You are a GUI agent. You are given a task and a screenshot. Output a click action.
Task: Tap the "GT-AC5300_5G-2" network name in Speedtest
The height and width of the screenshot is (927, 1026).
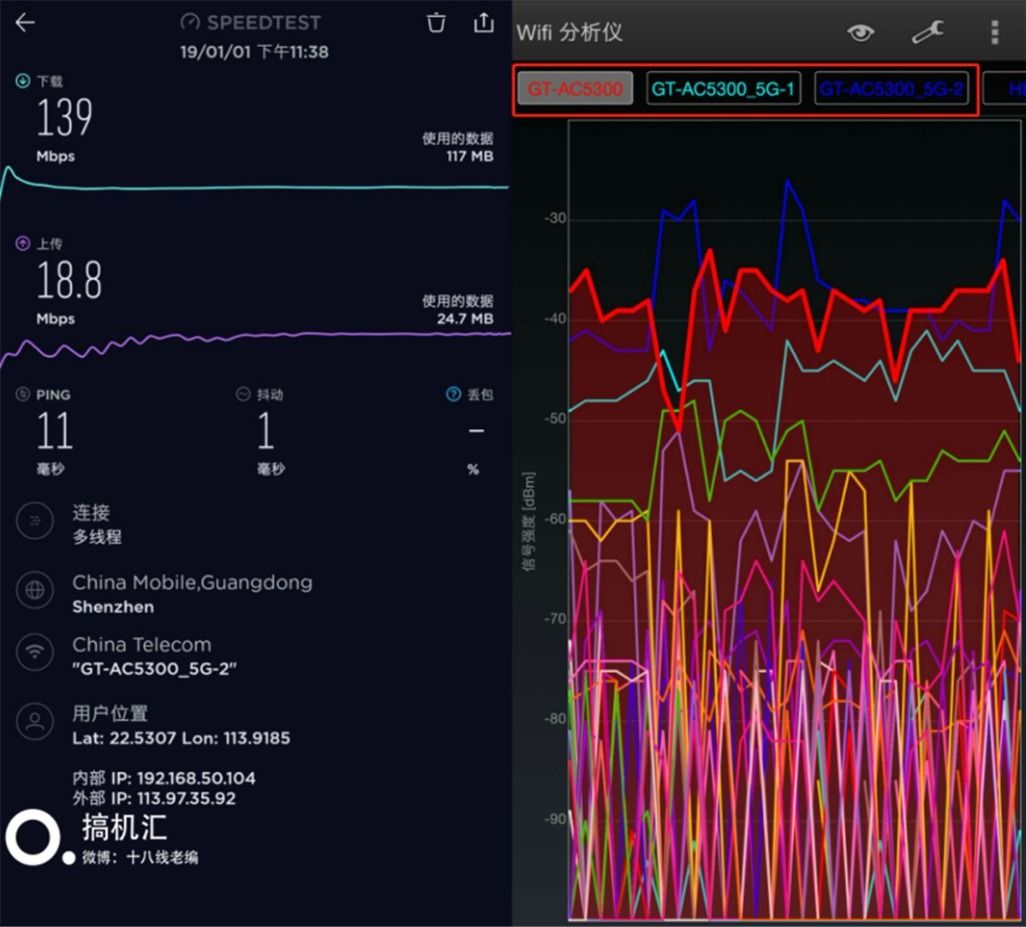point(154,669)
